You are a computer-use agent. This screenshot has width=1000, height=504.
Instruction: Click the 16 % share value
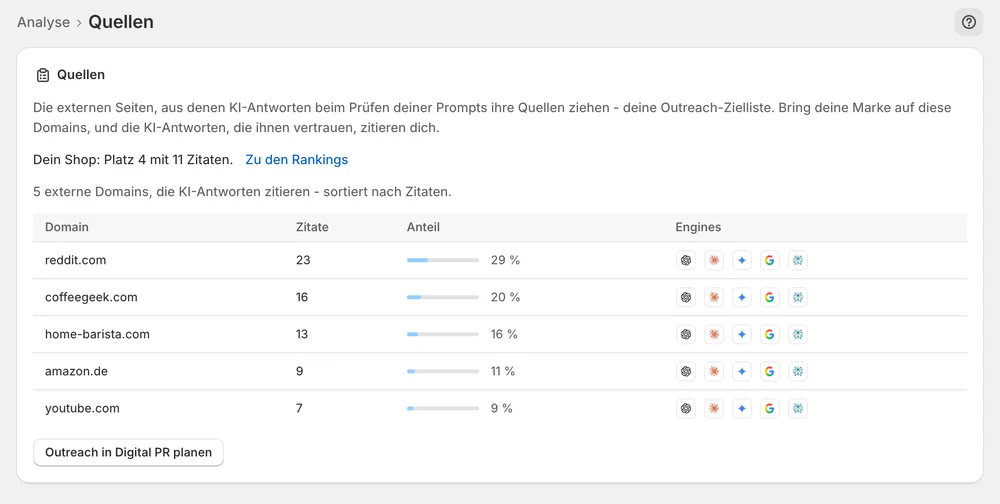[504, 334]
